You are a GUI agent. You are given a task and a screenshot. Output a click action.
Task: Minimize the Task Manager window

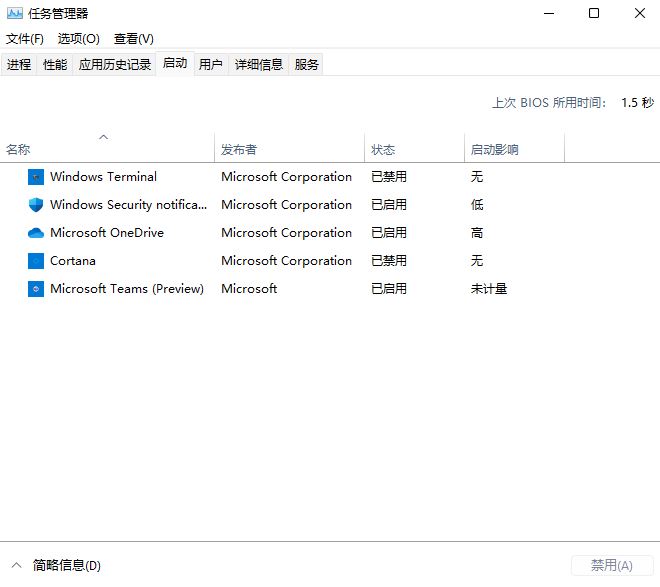point(549,13)
